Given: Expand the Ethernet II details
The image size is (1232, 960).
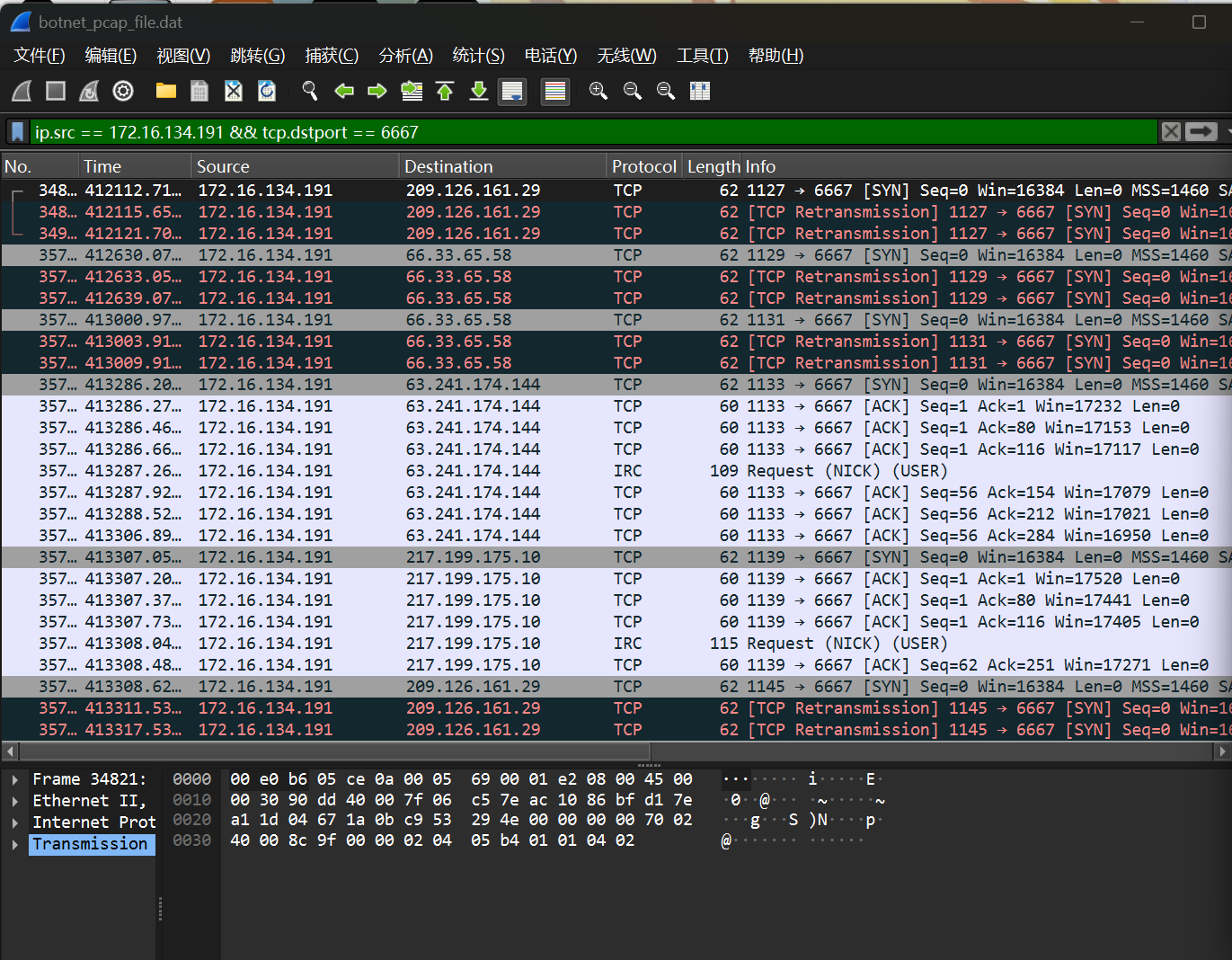Looking at the screenshot, I should [15, 801].
